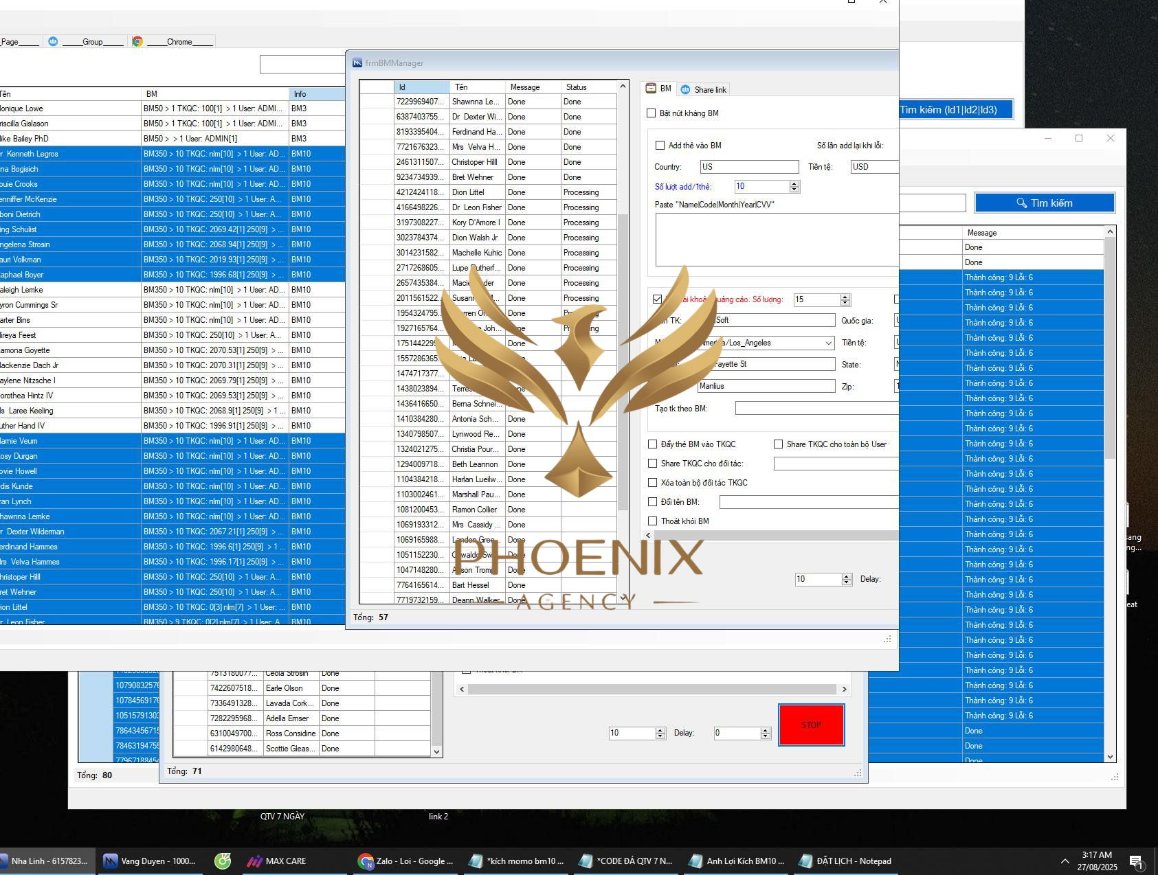Click the Country input field with US
The image size is (1158, 875).
coord(748,167)
